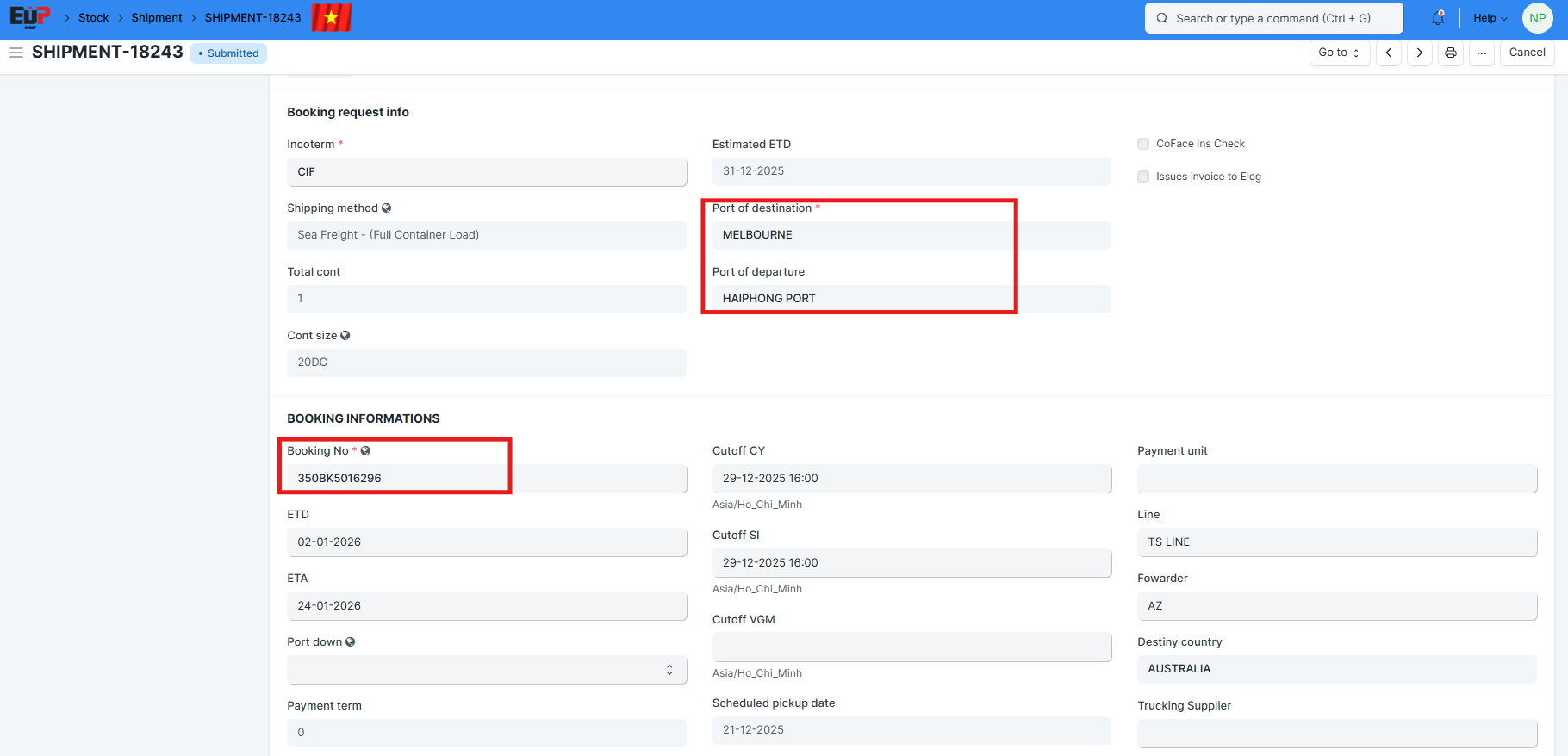The image size is (1568, 756).
Task: Go to previous shipment record
Action: 1388,53
